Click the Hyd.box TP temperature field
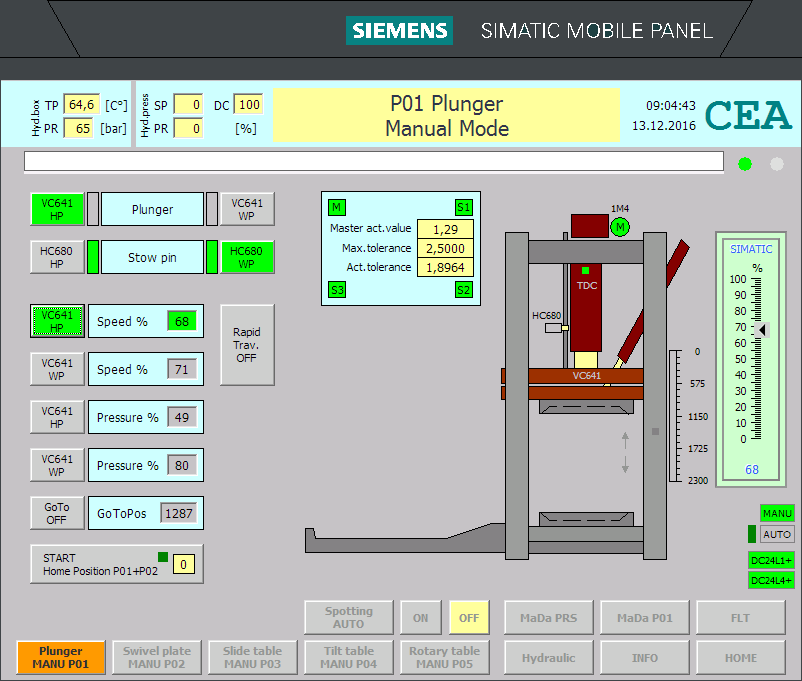This screenshot has width=802, height=681. coord(81,104)
